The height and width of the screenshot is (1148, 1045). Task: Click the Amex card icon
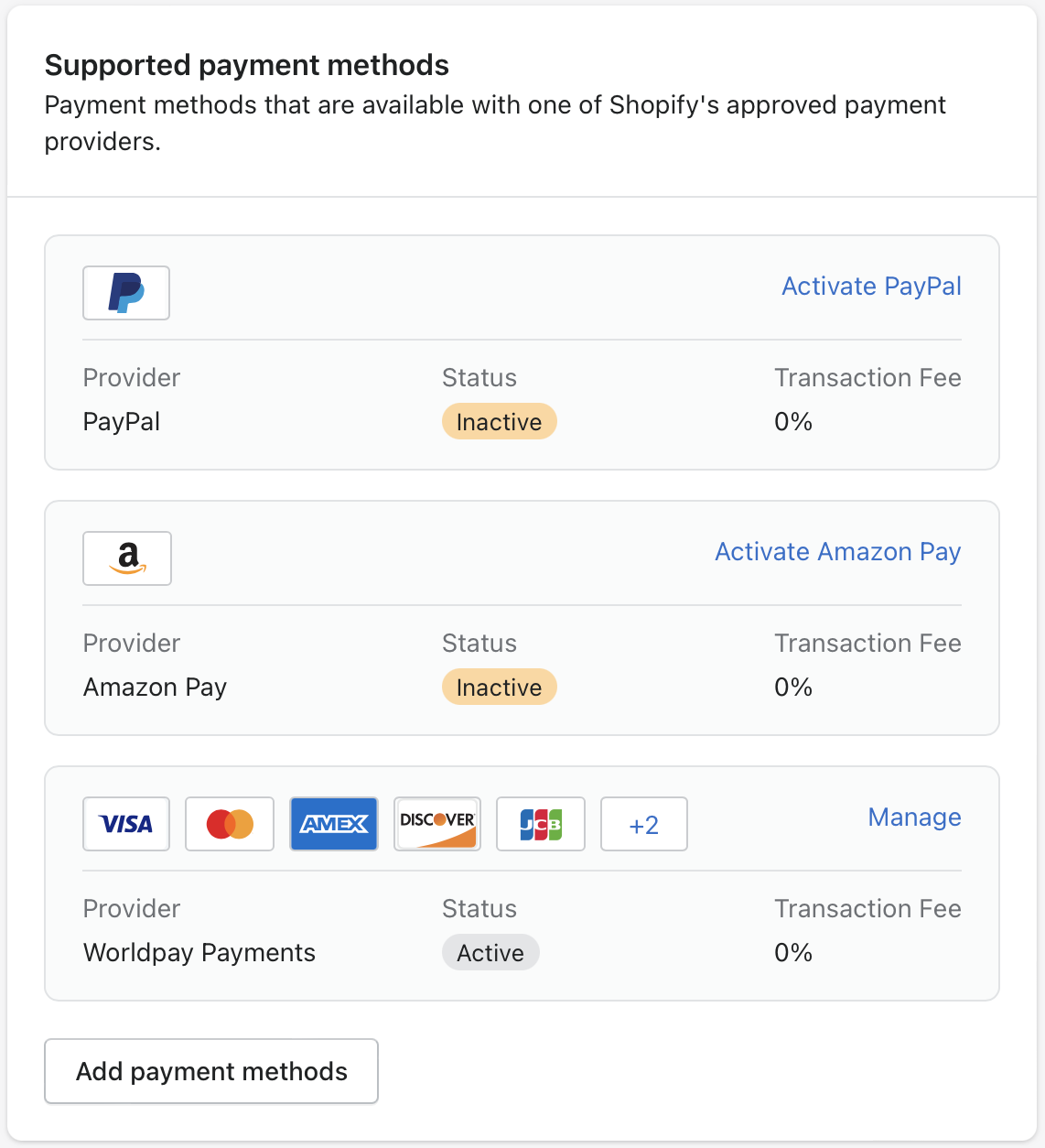point(334,824)
